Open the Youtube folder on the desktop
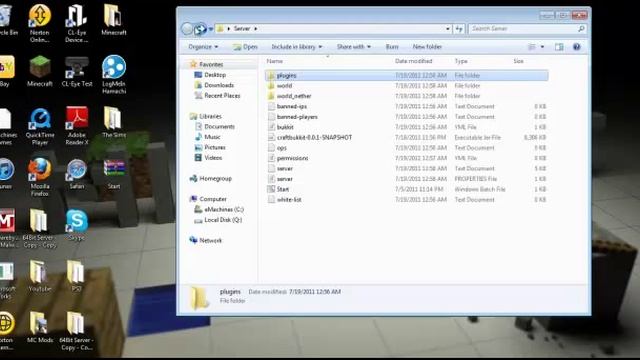 [x=40, y=276]
